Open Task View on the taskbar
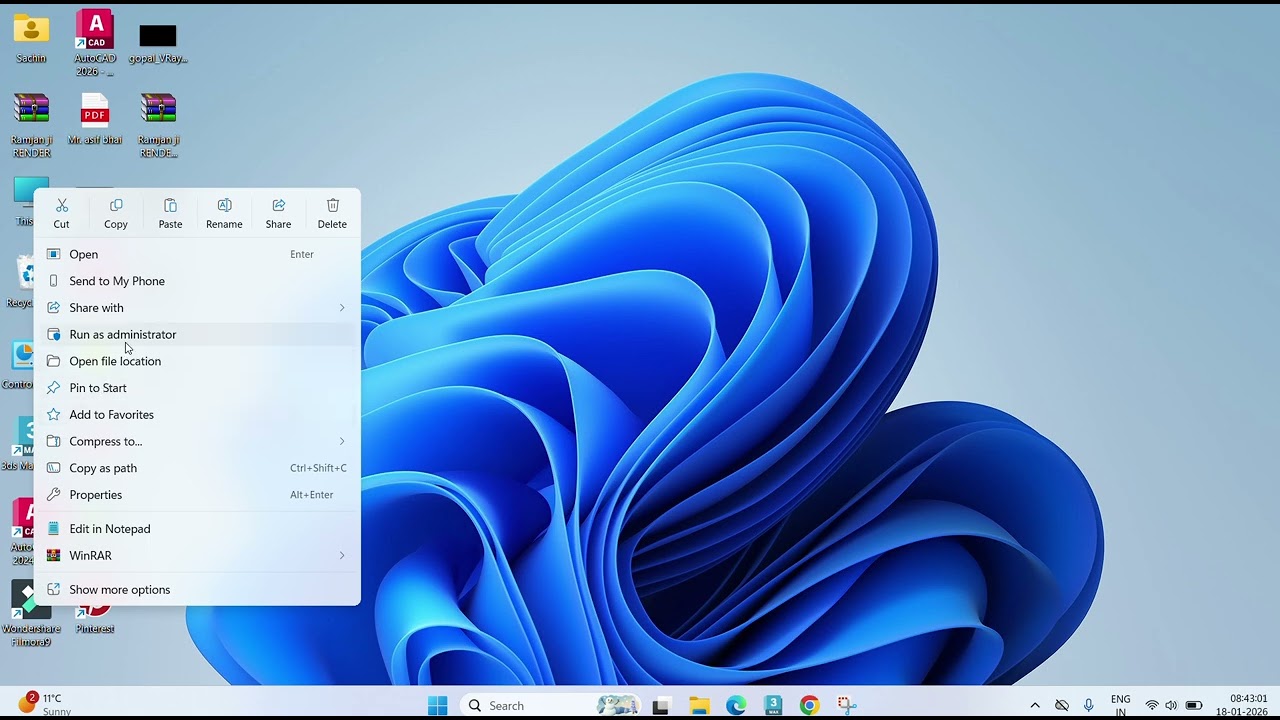1280x720 pixels. (660, 705)
